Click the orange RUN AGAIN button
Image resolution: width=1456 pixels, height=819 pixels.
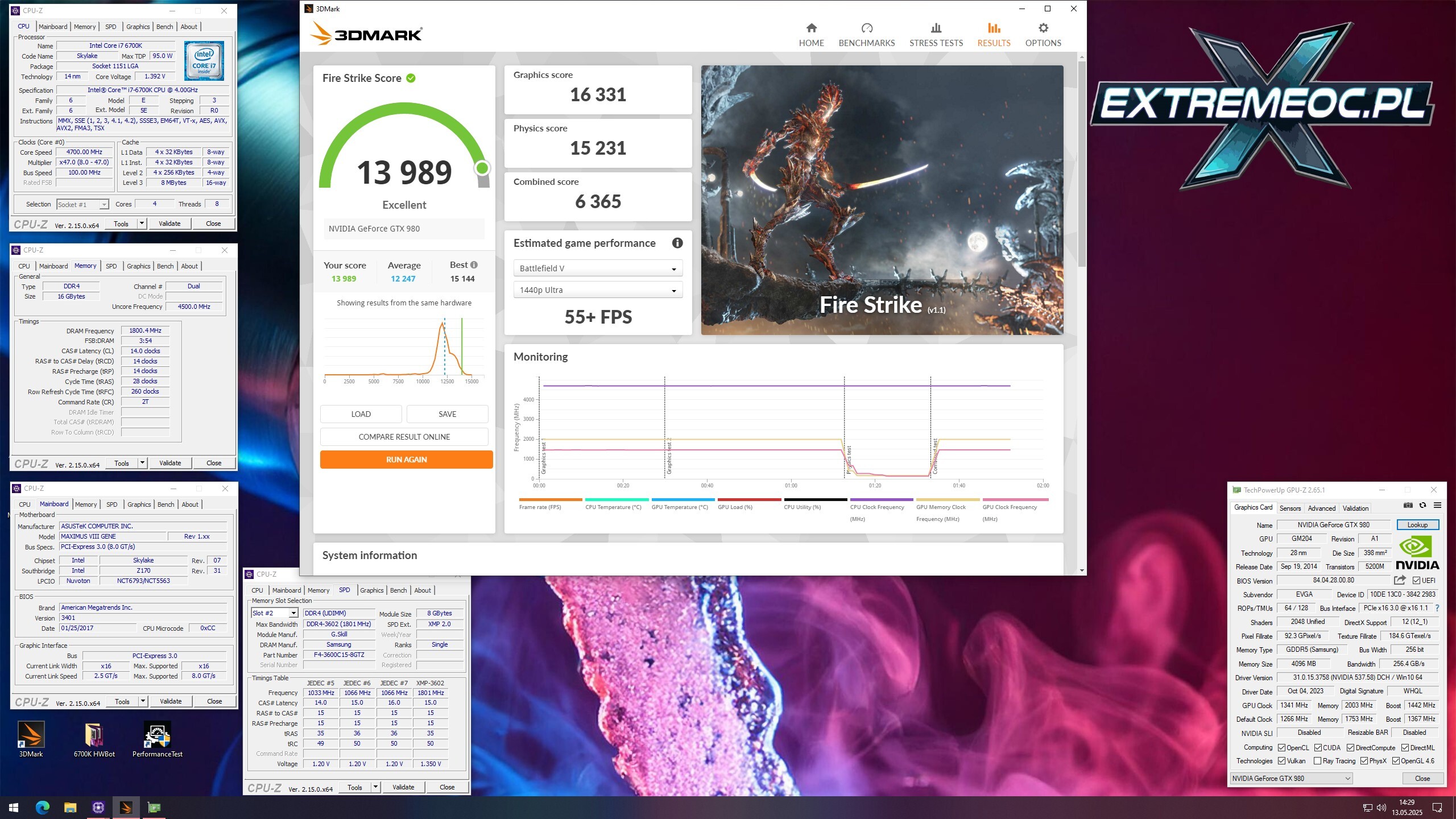pos(406,460)
